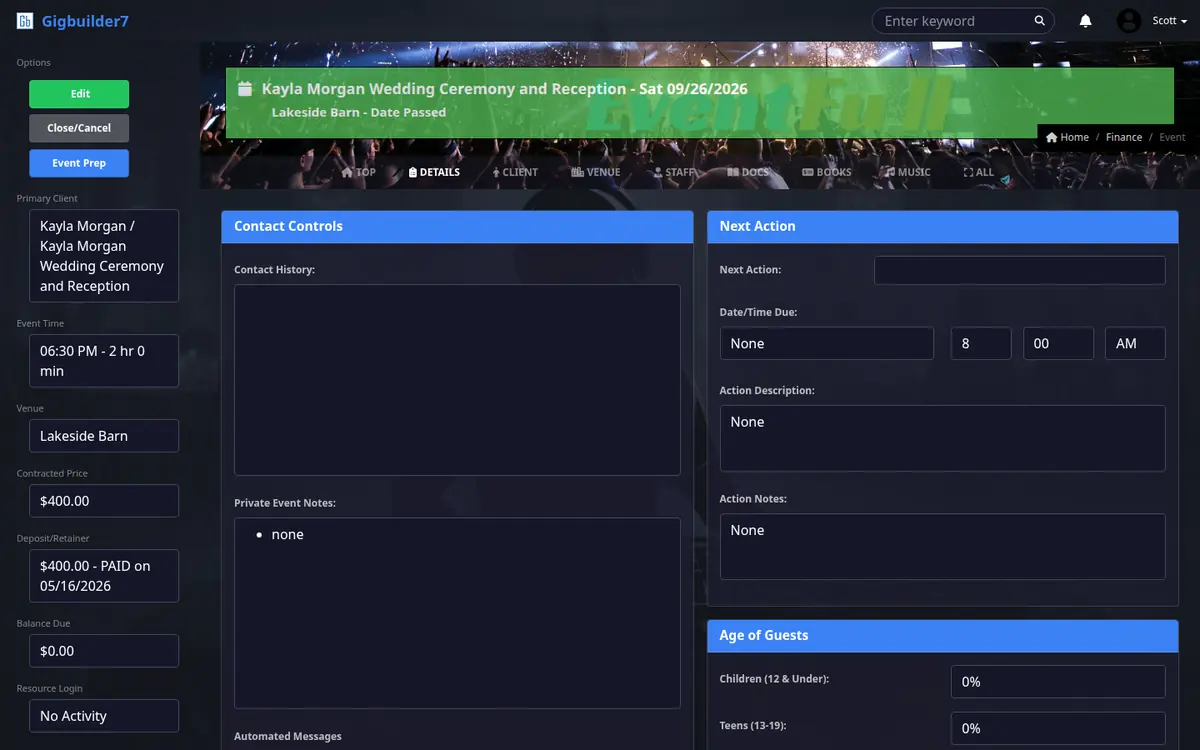Click the search magnifier icon

click(1039, 20)
